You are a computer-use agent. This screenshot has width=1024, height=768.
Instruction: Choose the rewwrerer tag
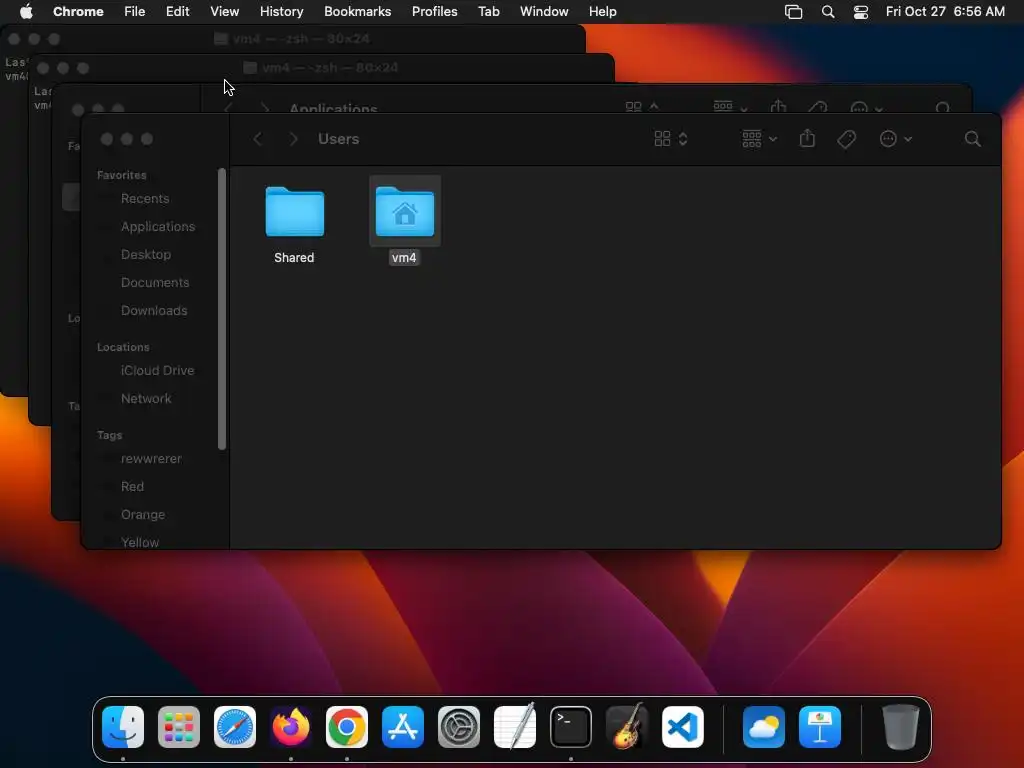point(151,458)
